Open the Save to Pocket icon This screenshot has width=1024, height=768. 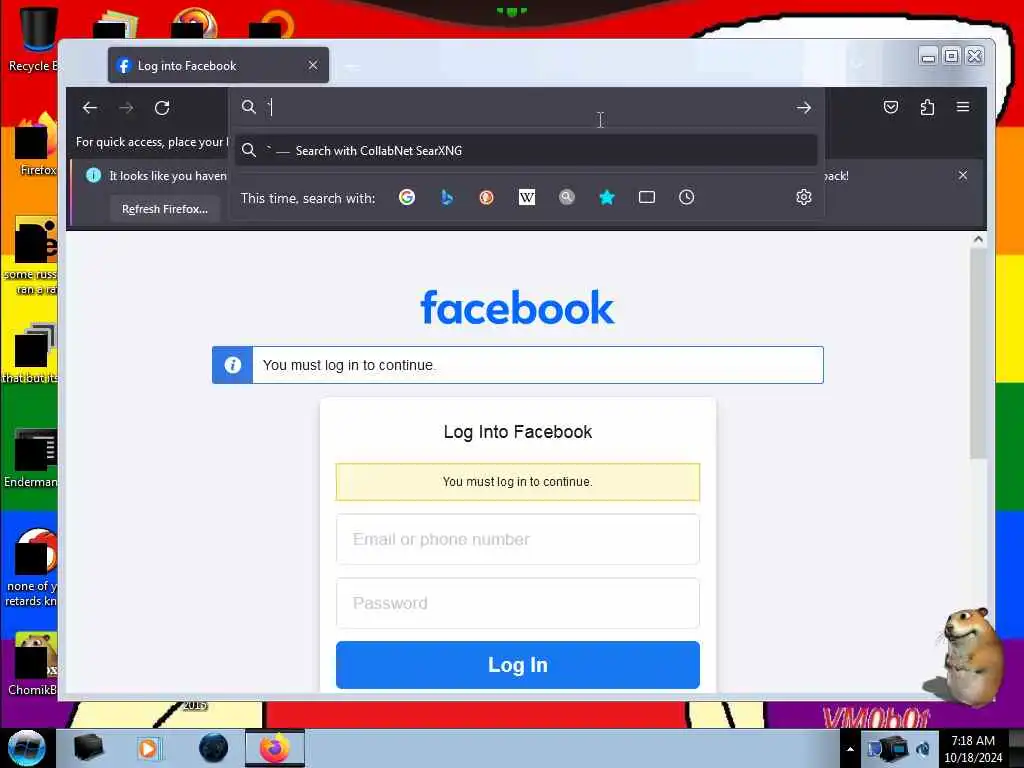pos(891,107)
